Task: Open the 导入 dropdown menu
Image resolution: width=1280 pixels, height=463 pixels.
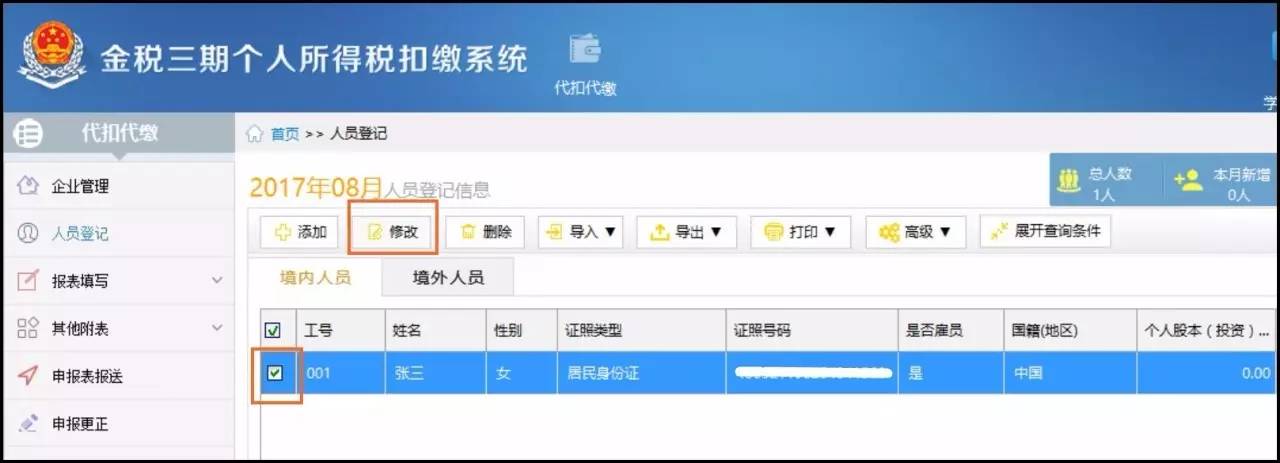Action: (x=581, y=232)
